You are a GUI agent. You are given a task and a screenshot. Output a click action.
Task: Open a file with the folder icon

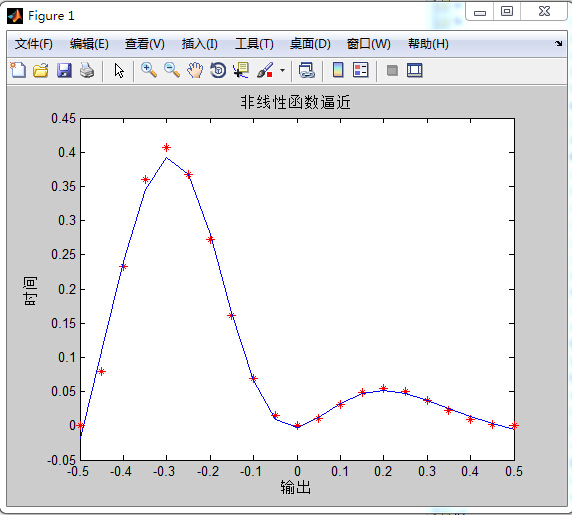click(40, 70)
